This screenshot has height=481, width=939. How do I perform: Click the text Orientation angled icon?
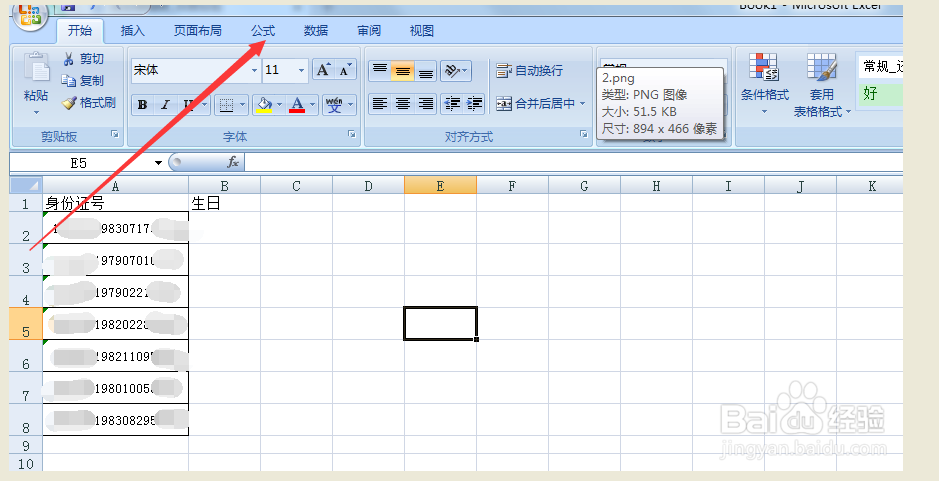(452, 71)
